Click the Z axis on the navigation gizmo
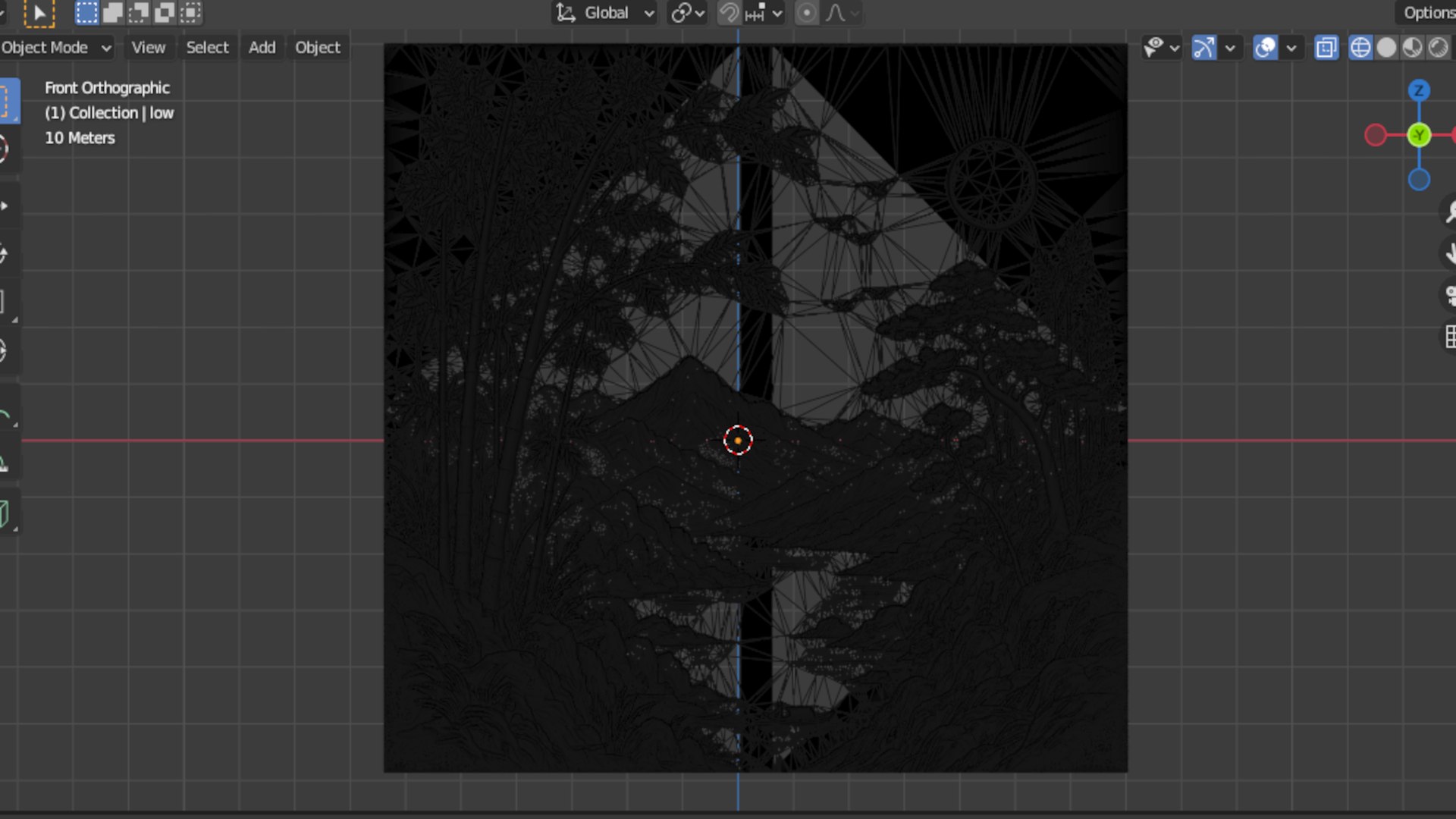 pyautogui.click(x=1419, y=90)
